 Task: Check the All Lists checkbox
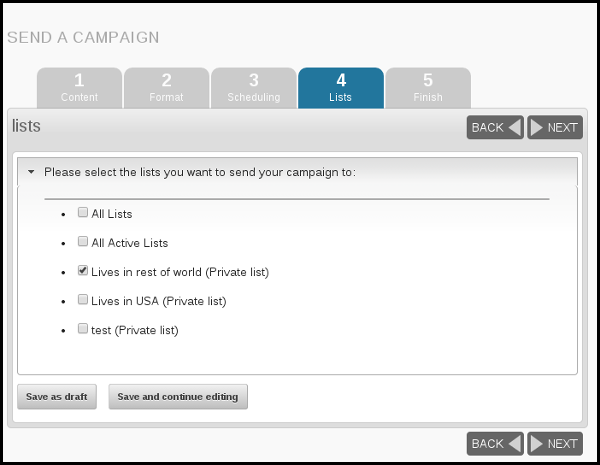pos(83,212)
